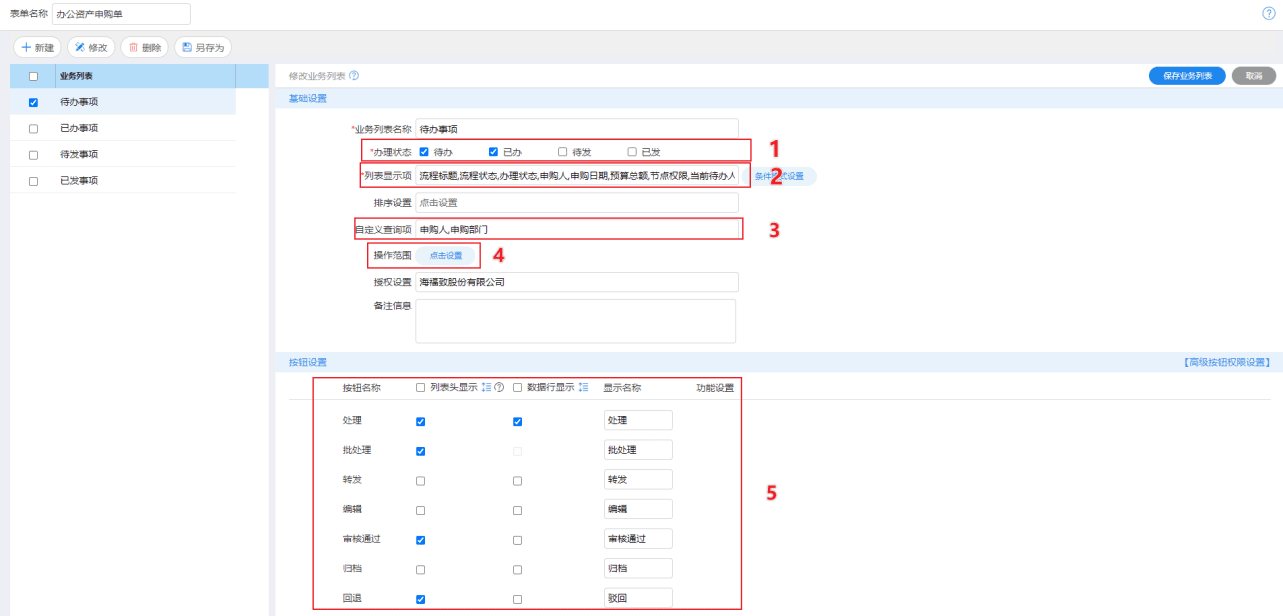The height and width of the screenshot is (616, 1283).
Task: Click the 业务列表名称 input field
Action: click(577, 129)
